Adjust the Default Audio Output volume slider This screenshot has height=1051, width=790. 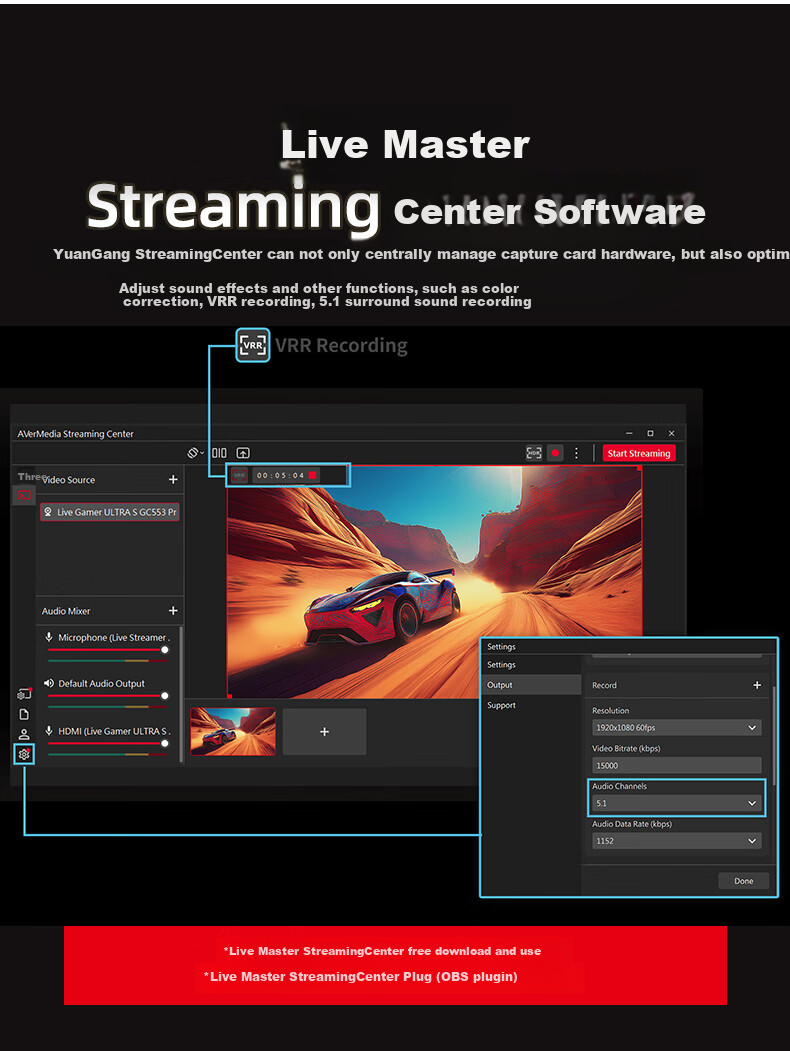click(x=107, y=696)
